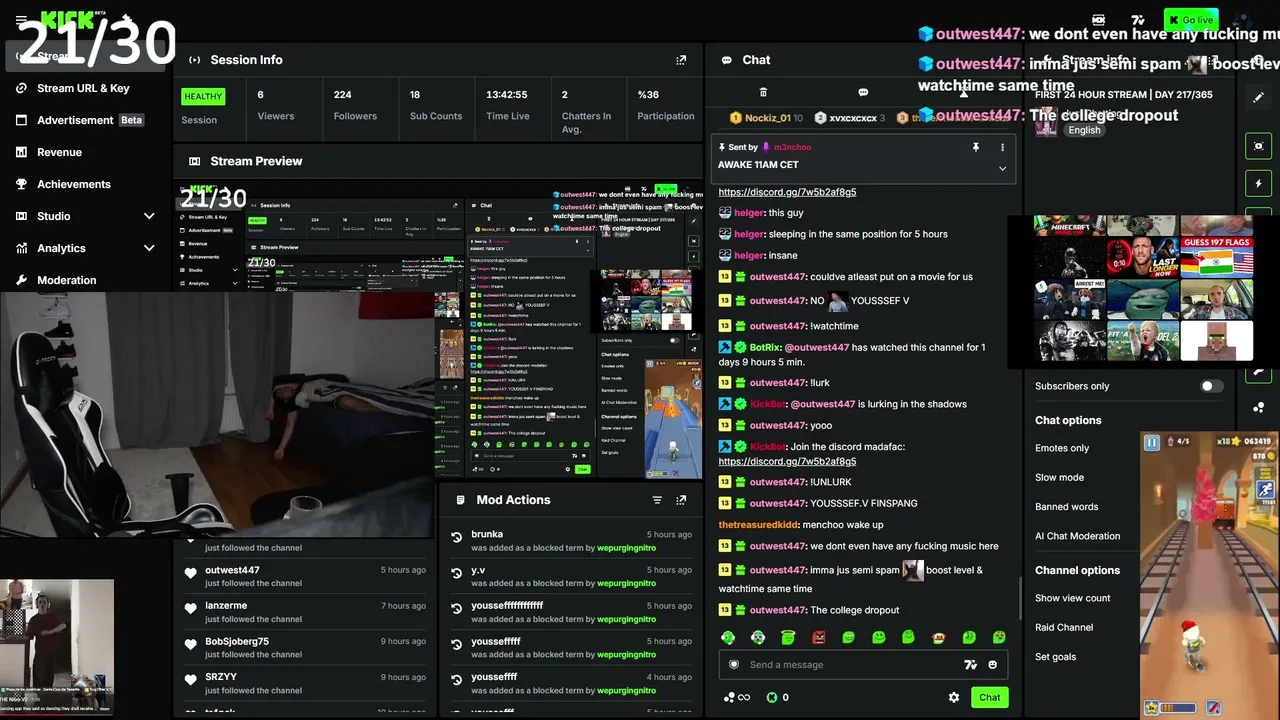
Task: Click the HEALTHY session badge
Action: click(x=203, y=97)
